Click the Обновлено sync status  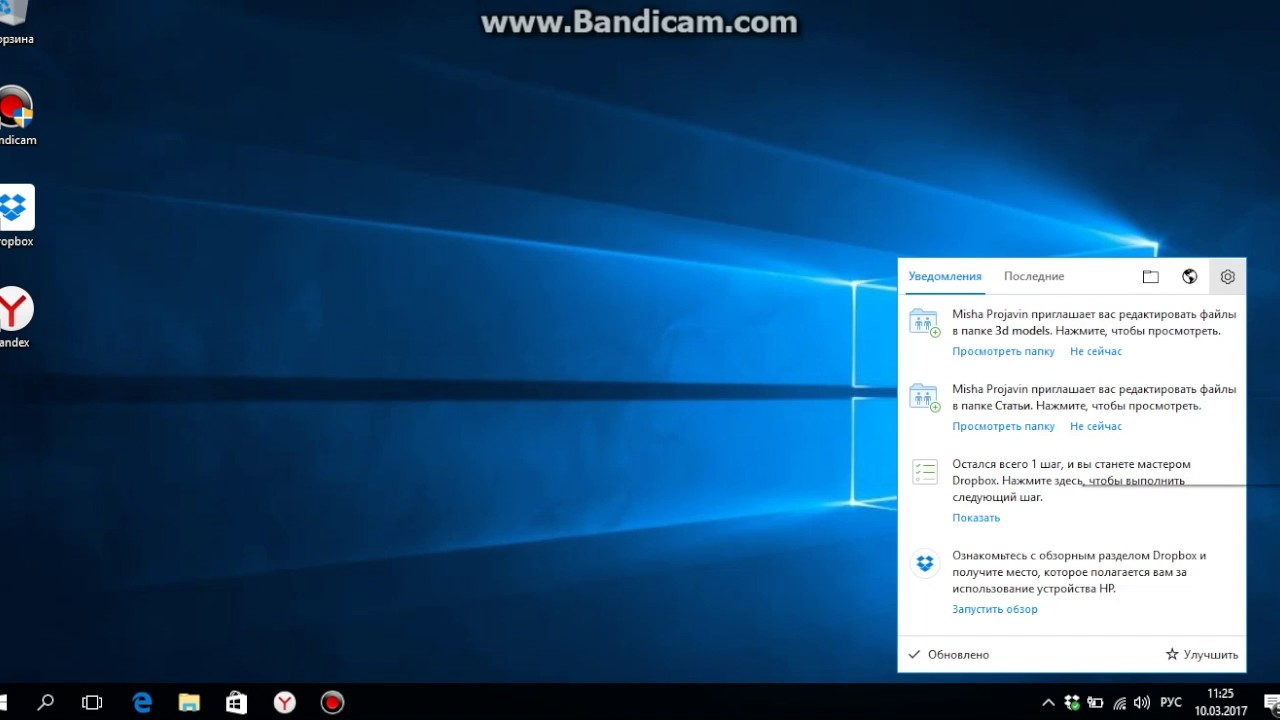coord(949,655)
